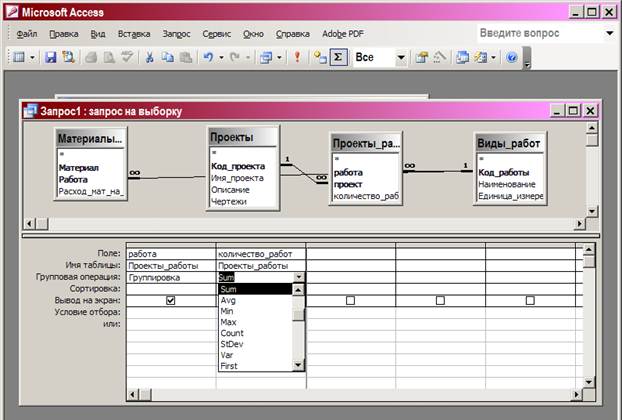Image resolution: width=622 pixels, height=420 pixels.
Task: Click the blue Help question icon
Action: point(512,58)
